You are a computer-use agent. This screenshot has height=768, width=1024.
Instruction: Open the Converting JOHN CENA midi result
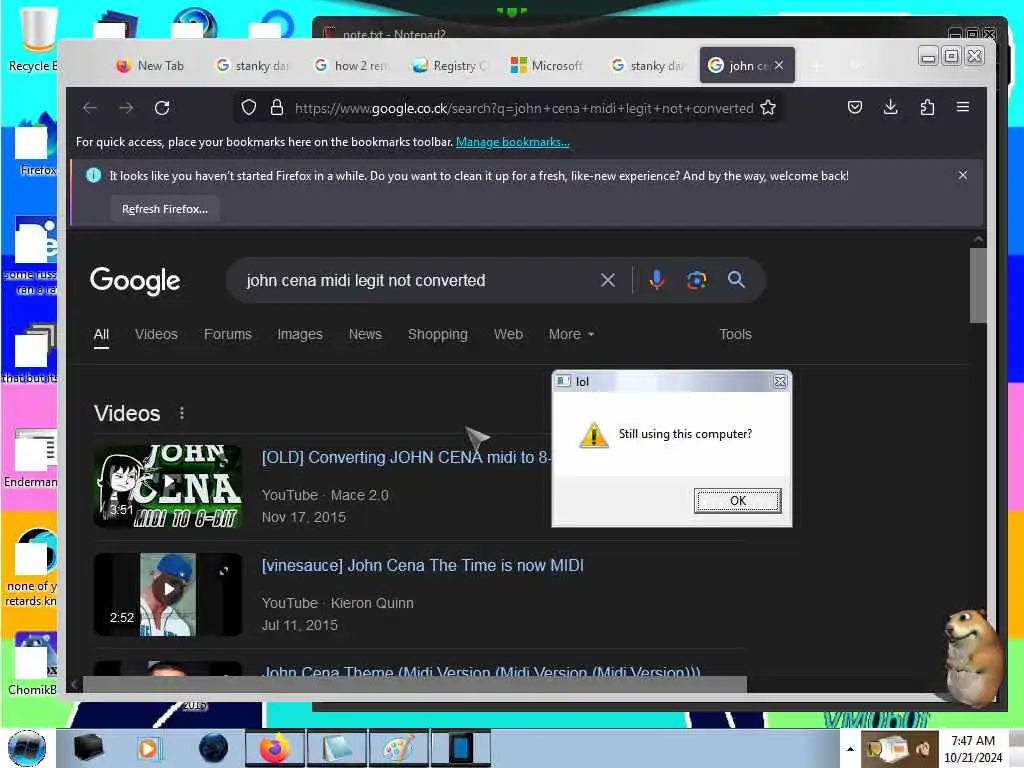[x=405, y=457]
